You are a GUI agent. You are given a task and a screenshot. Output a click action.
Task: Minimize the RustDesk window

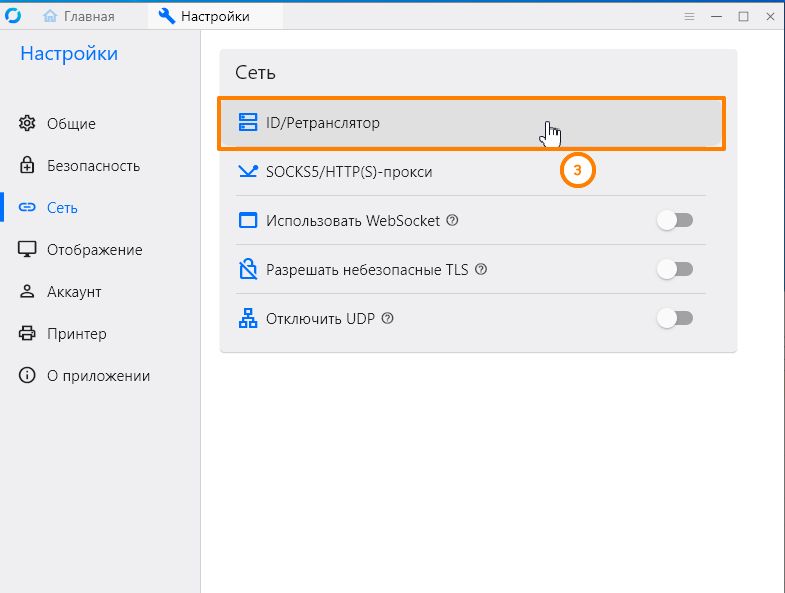(x=716, y=17)
